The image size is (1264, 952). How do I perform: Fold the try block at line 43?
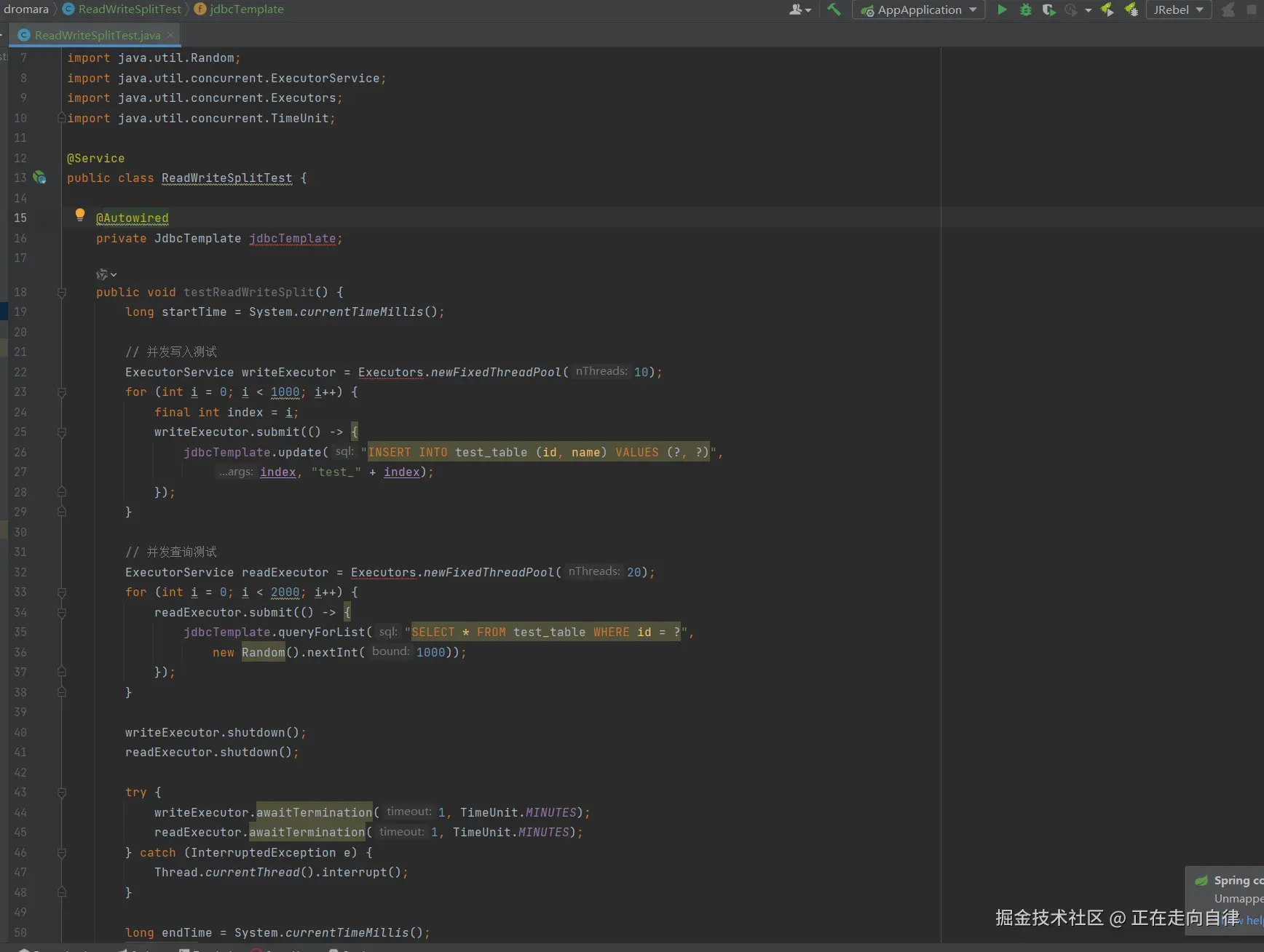click(62, 793)
